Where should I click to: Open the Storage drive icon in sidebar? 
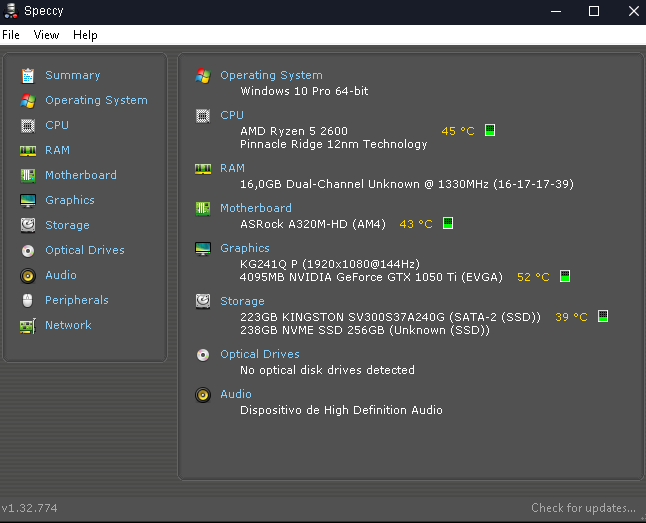tap(28, 225)
